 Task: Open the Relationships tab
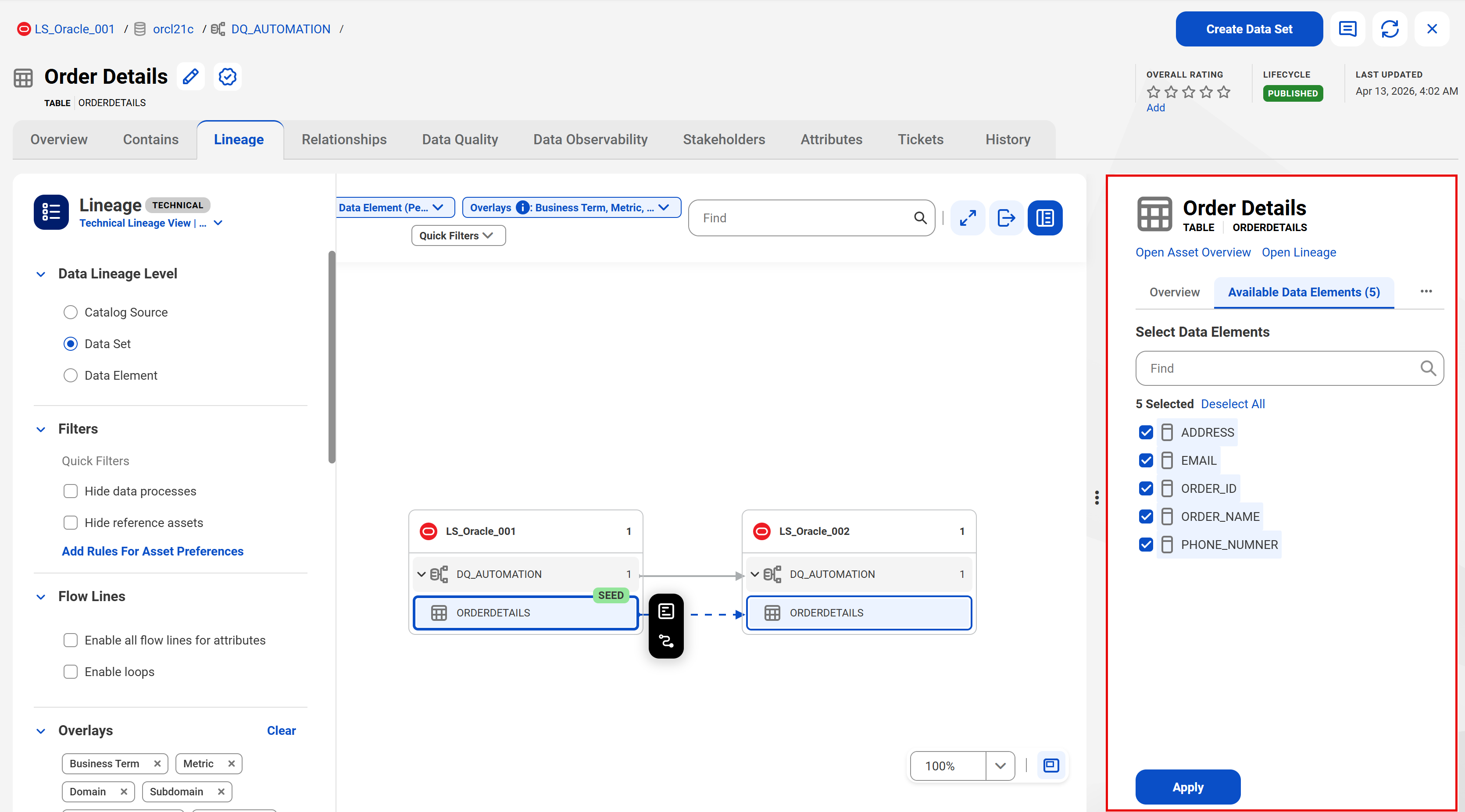coord(344,139)
